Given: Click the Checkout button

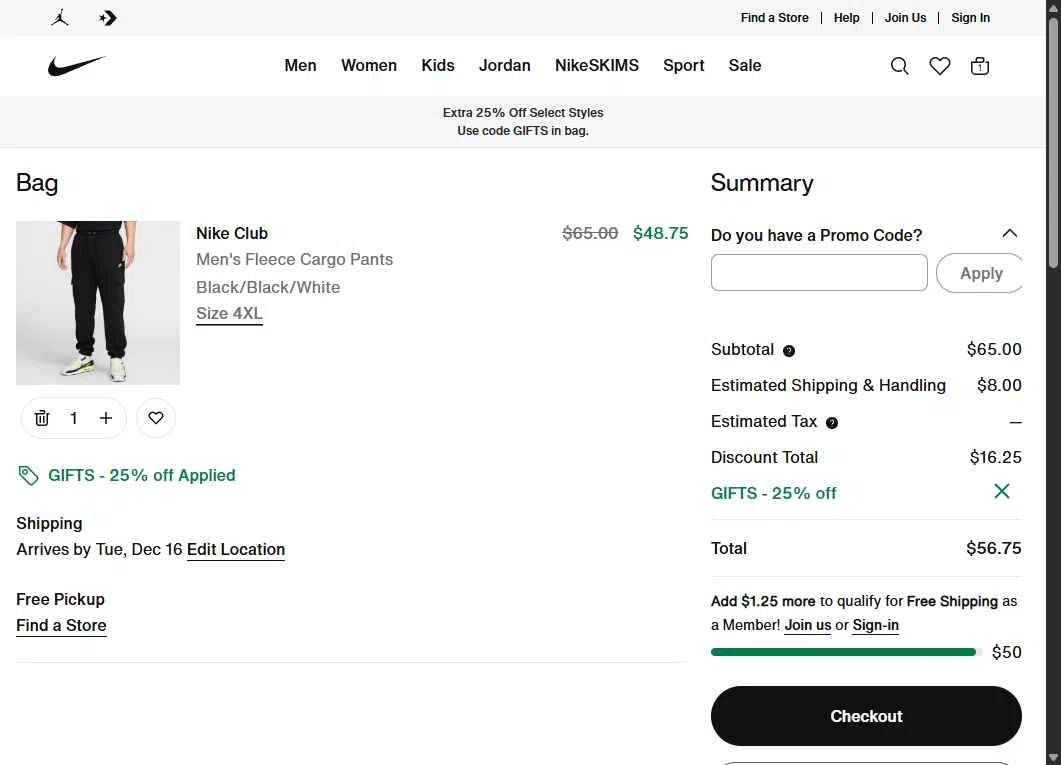Looking at the screenshot, I should coord(866,716).
